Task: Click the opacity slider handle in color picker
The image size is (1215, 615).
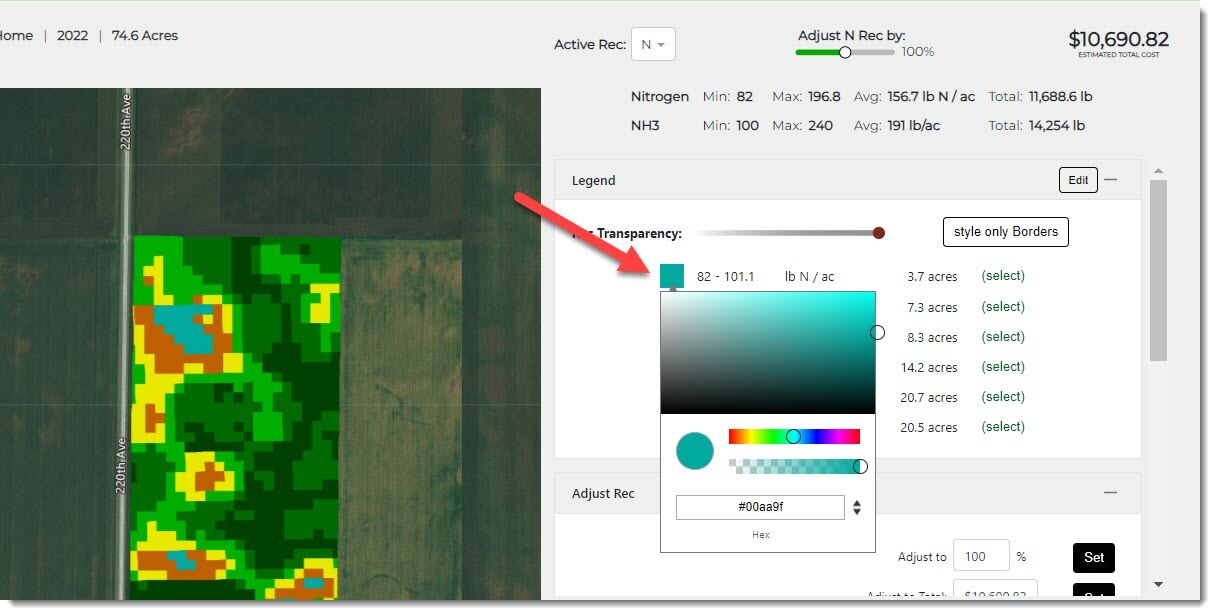Action: pos(860,466)
